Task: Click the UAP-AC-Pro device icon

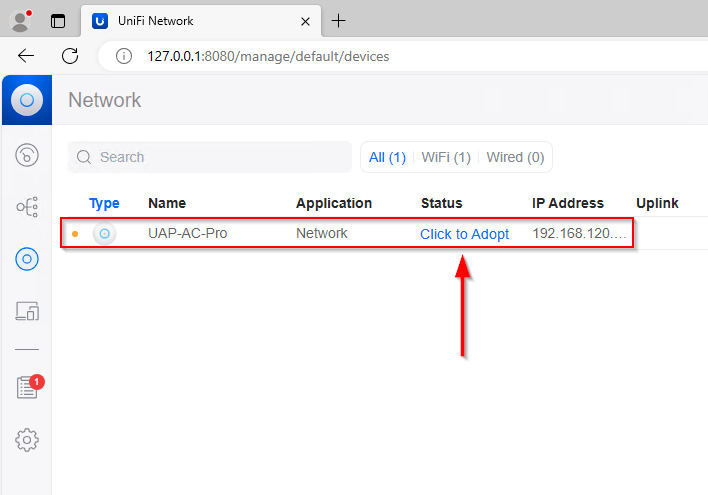Action: pyautogui.click(x=104, y=234)
